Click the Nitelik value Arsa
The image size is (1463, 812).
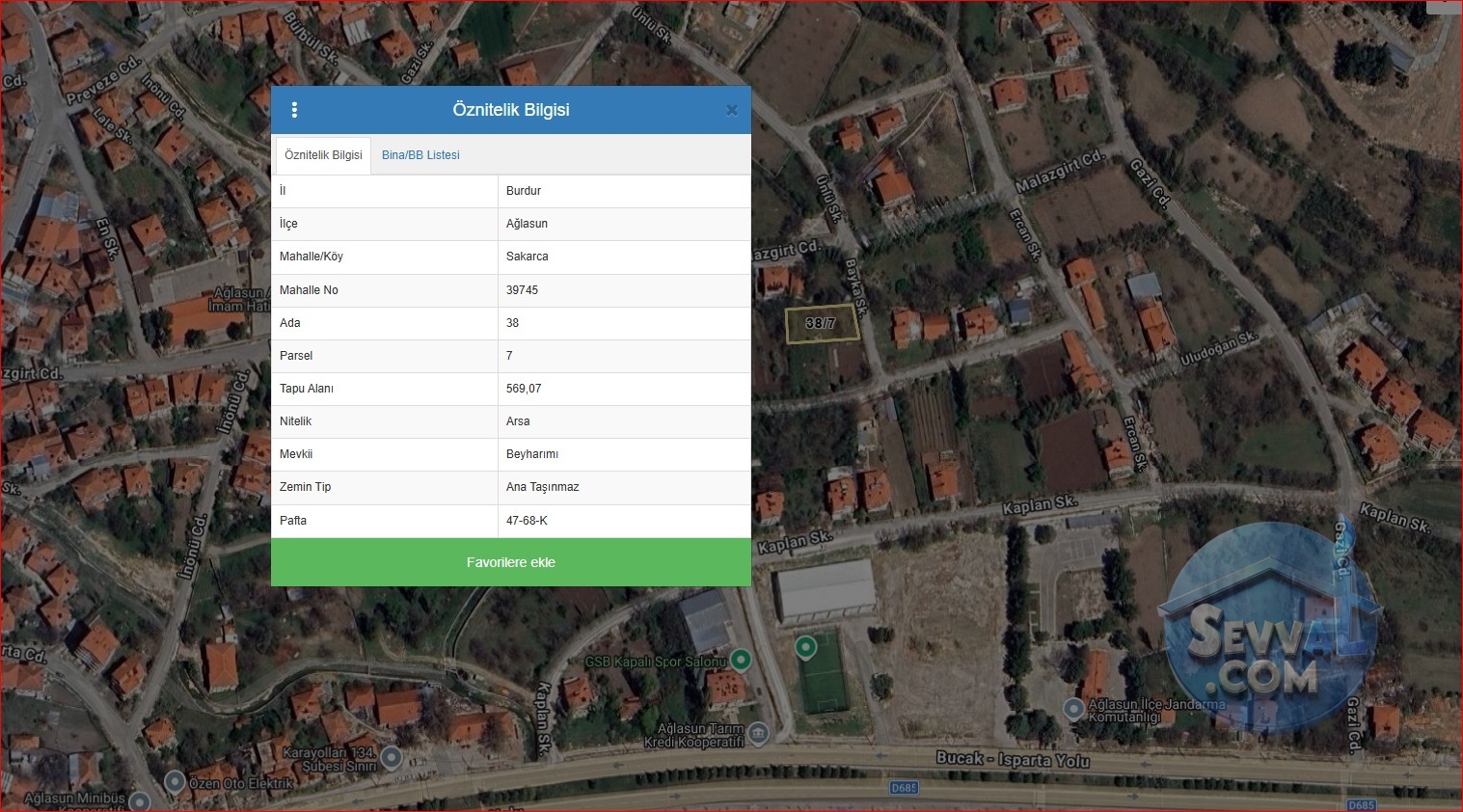point(518,421)
